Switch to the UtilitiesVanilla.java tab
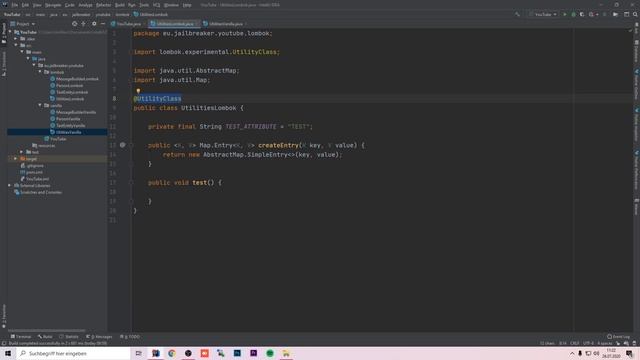The image size is (640, 360). (223, 24)
